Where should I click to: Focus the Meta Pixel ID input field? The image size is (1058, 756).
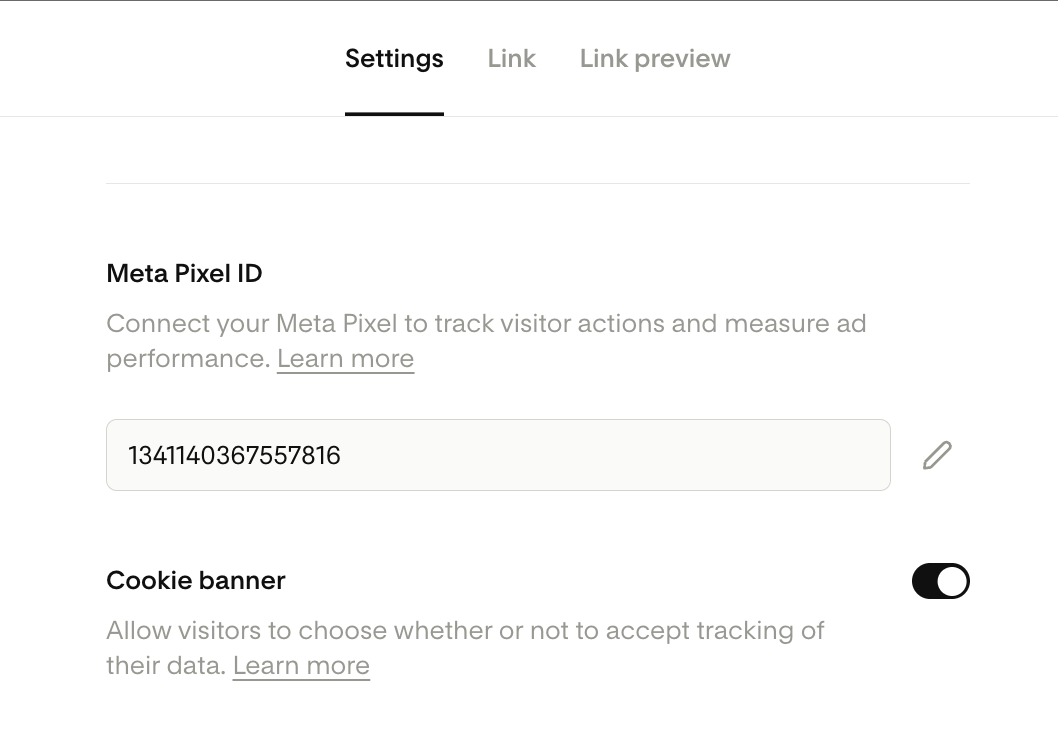click(x=498, y=455)
